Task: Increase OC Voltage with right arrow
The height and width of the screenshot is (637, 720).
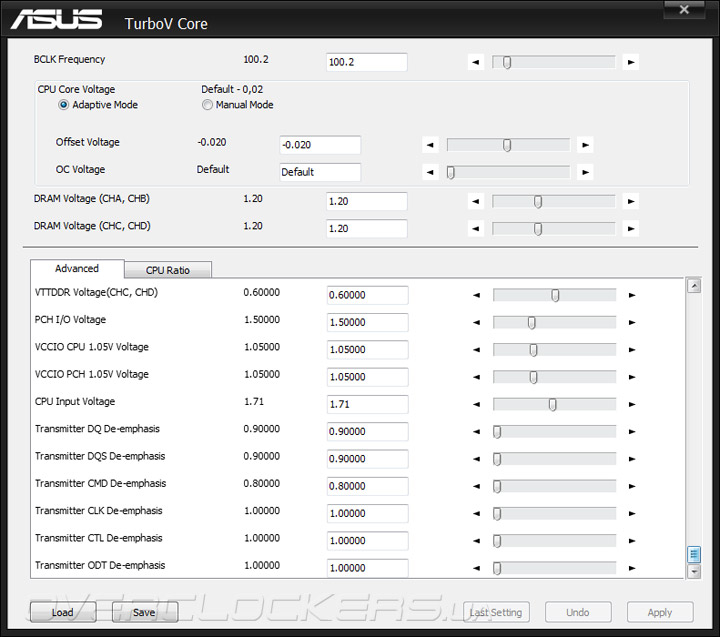Action: (585, 172)
